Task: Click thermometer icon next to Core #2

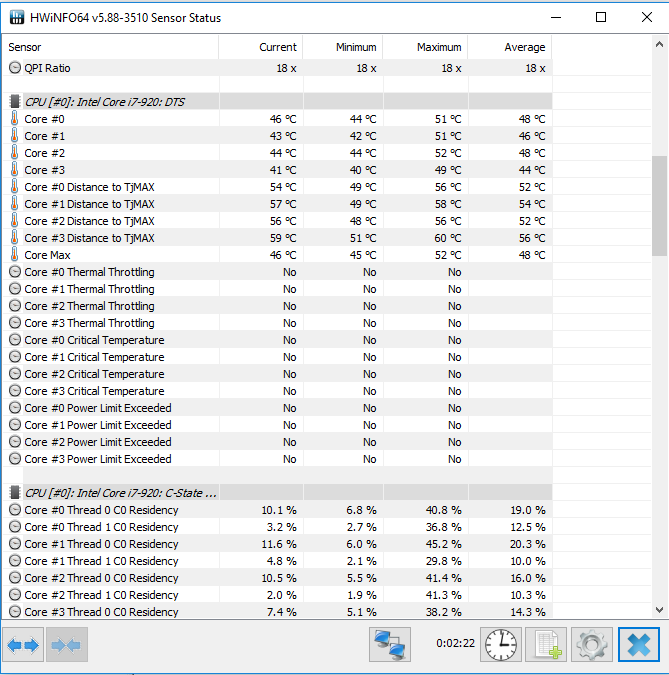Action: [15, 152]
